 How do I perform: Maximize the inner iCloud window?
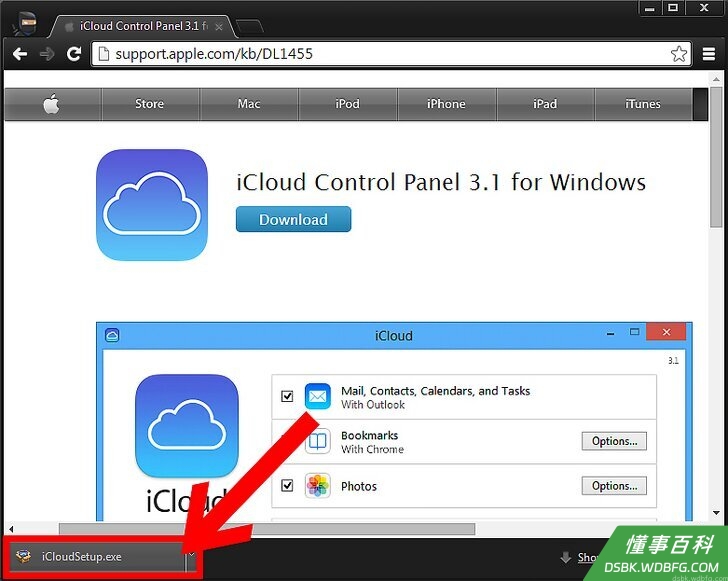click(634, 332)
